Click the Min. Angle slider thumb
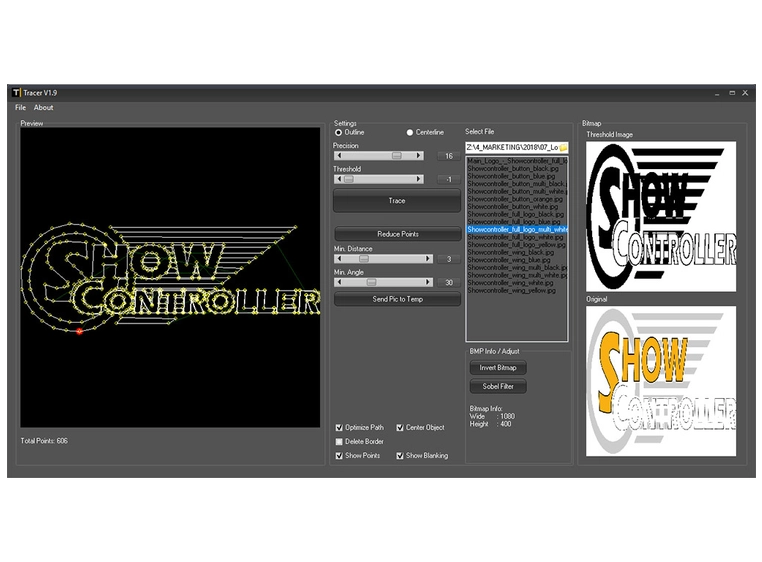This screenshot has width=762, height=562. coord(371,282)
